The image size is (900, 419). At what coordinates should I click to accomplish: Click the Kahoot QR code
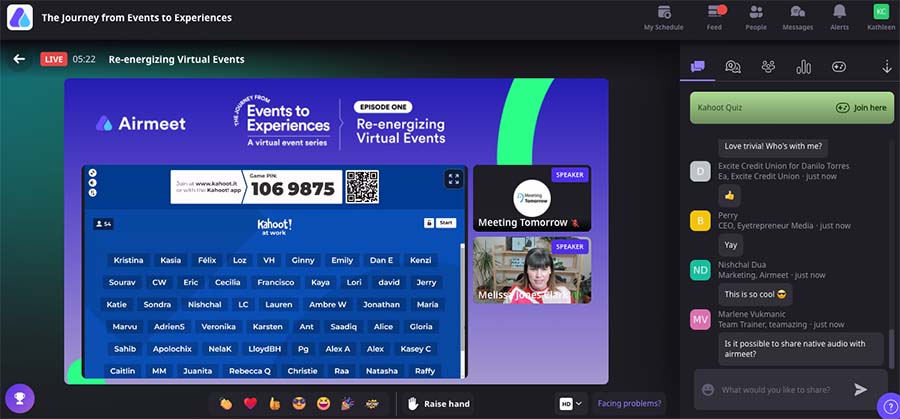click(362, 187)
